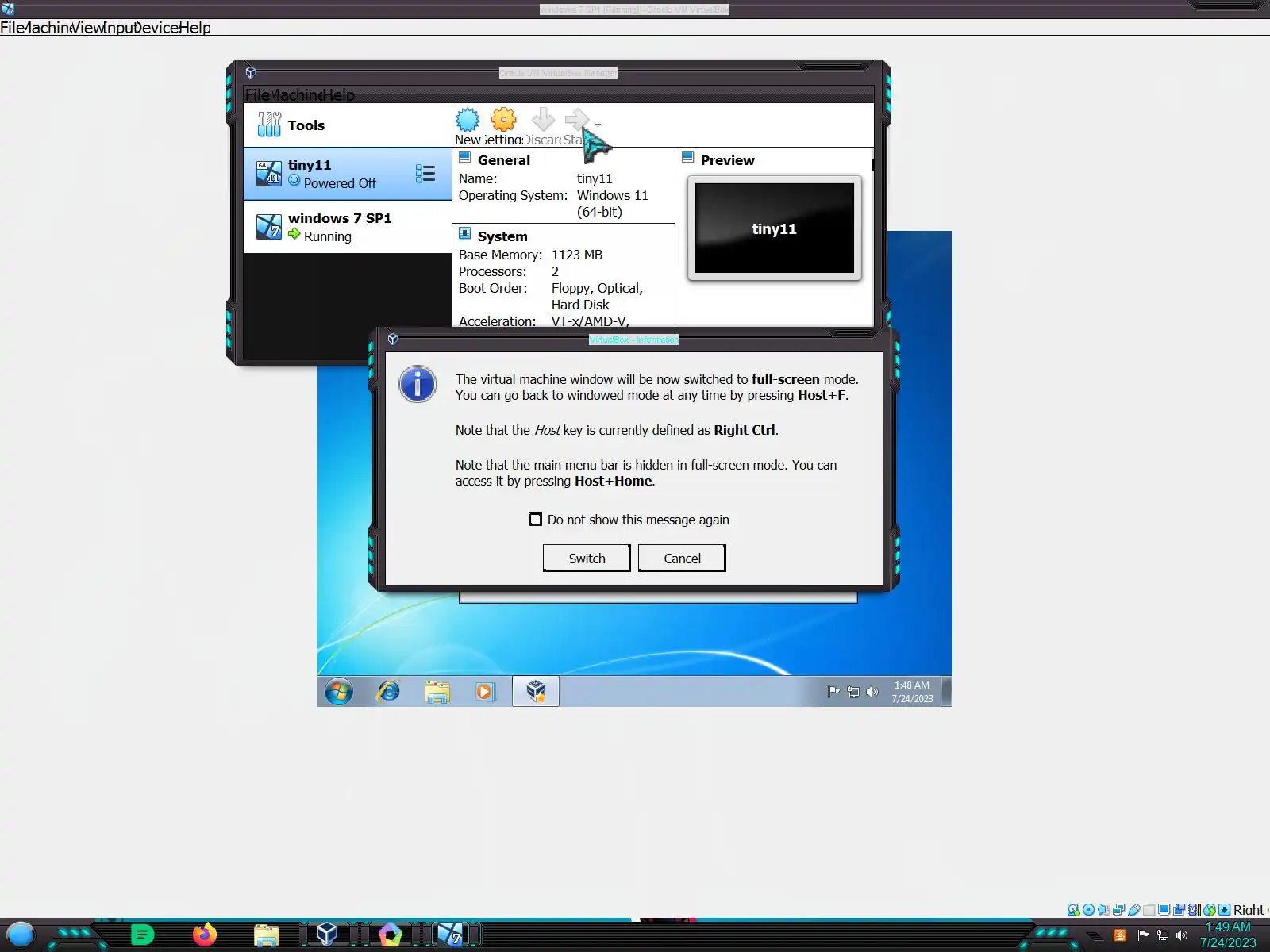Image resolution: width=1270 pixels, height=952 pixels.
Task: Click the audio status bar icon
Action: point(1103,910)
